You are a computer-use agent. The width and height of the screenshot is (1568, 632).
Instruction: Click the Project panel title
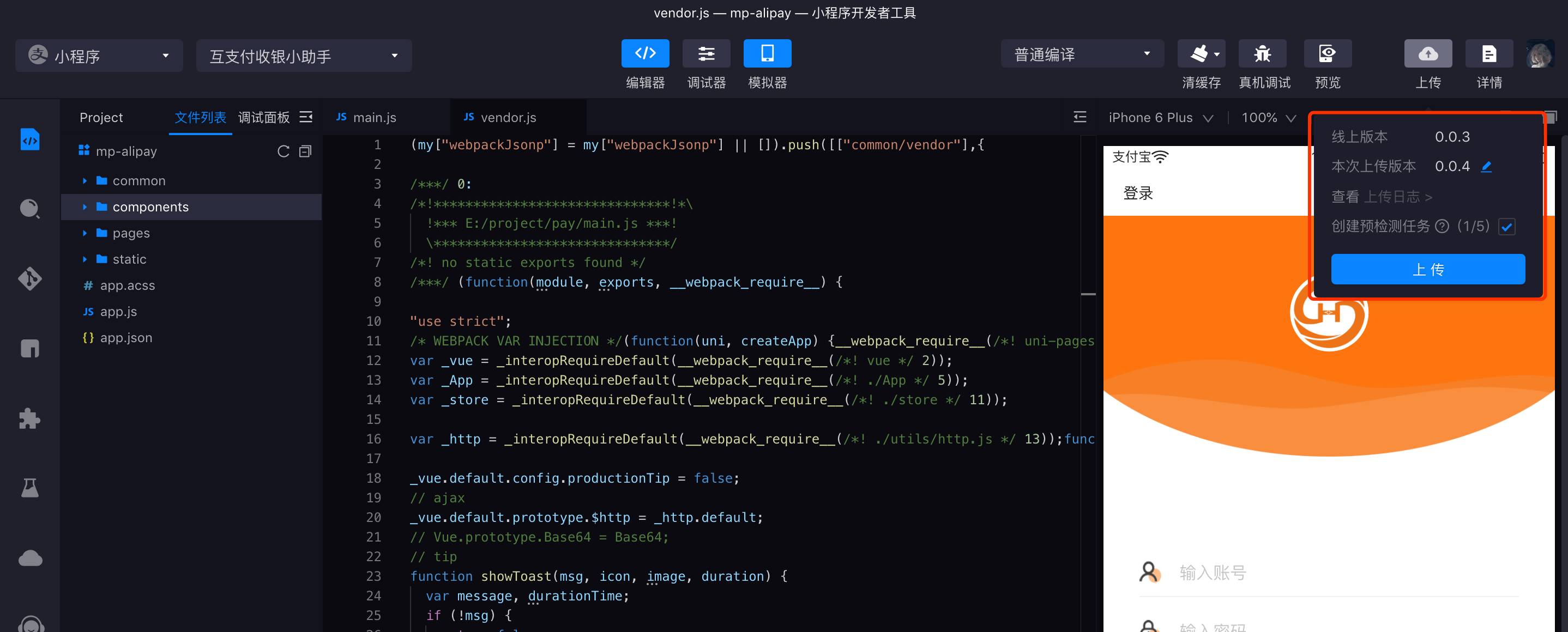point(101,117)
